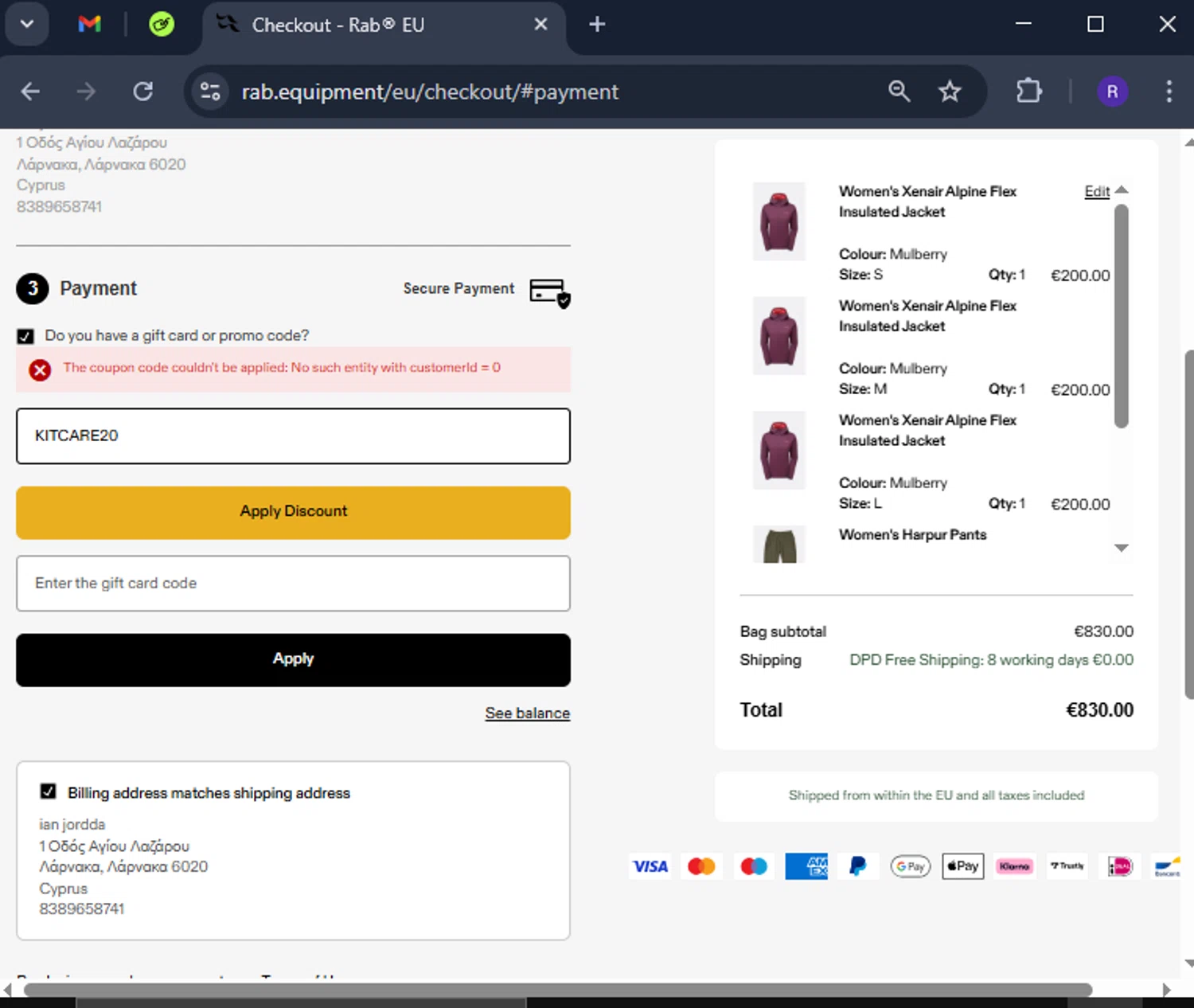The width and height of the screenshot is (1194, 1008).
Task: Click the size L jacket thumbnail
Action: [x=779, y=450]
